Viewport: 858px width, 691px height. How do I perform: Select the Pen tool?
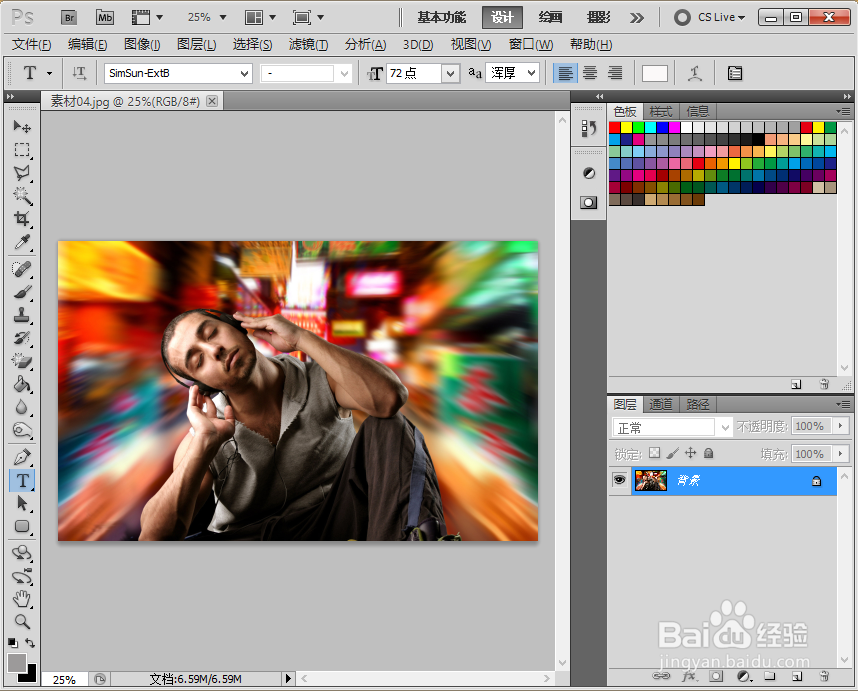click(x=22, y=457)
